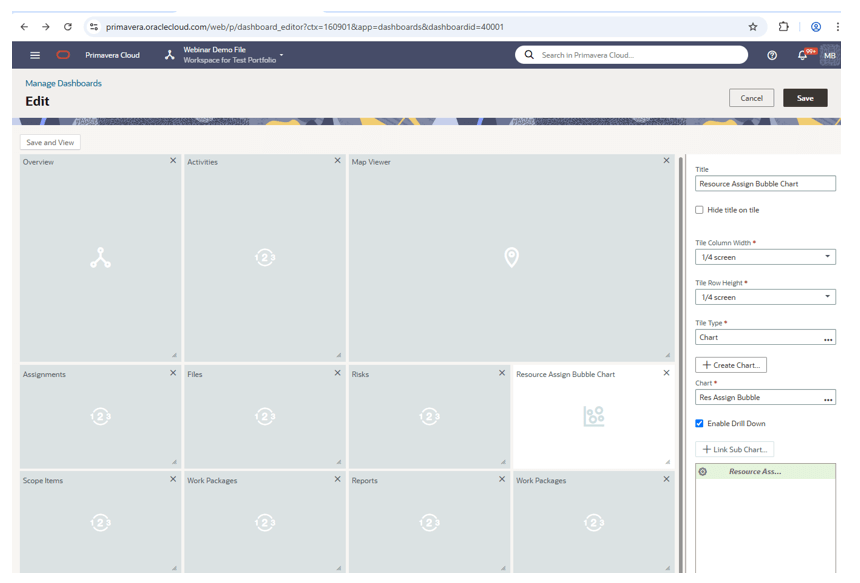860x583 pixels.
Task: Click the workspace tools icon beside Webinar Demo File
Action: tap(168, 55)
